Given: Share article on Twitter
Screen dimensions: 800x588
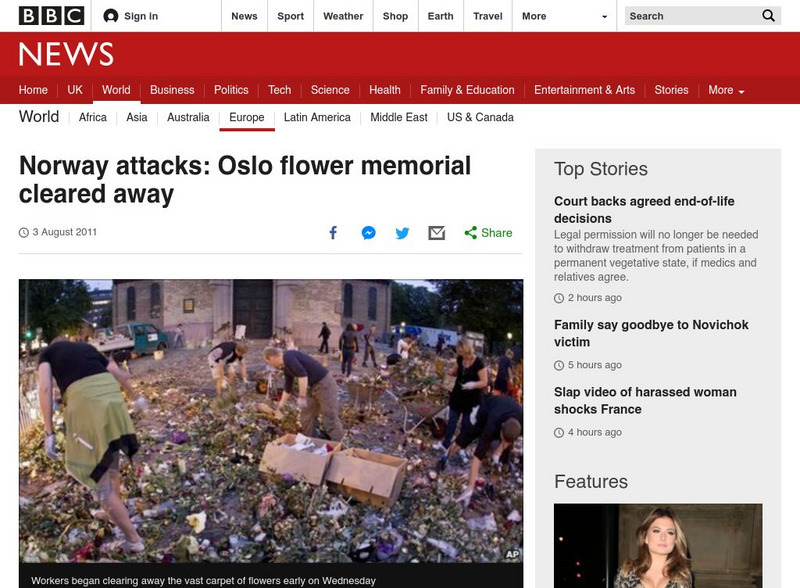Looking at the screenshot, I should pos(403,233).
